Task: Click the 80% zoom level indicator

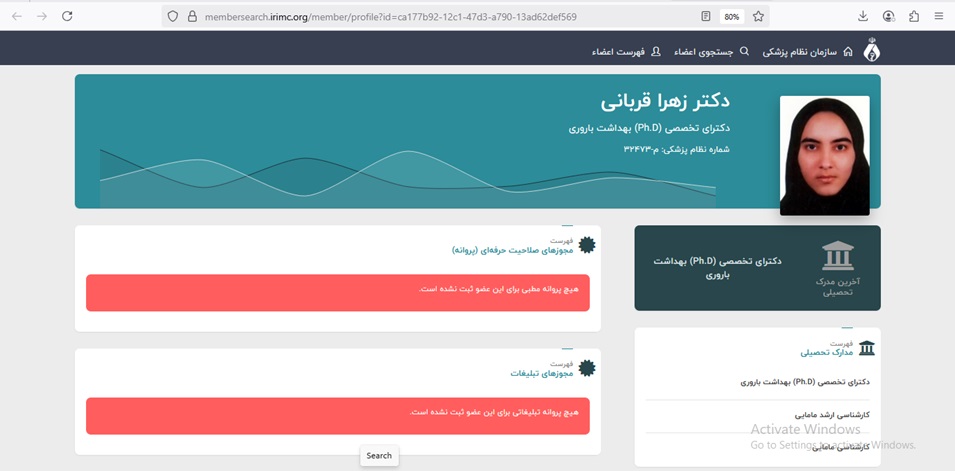Action: click(731, 17)
